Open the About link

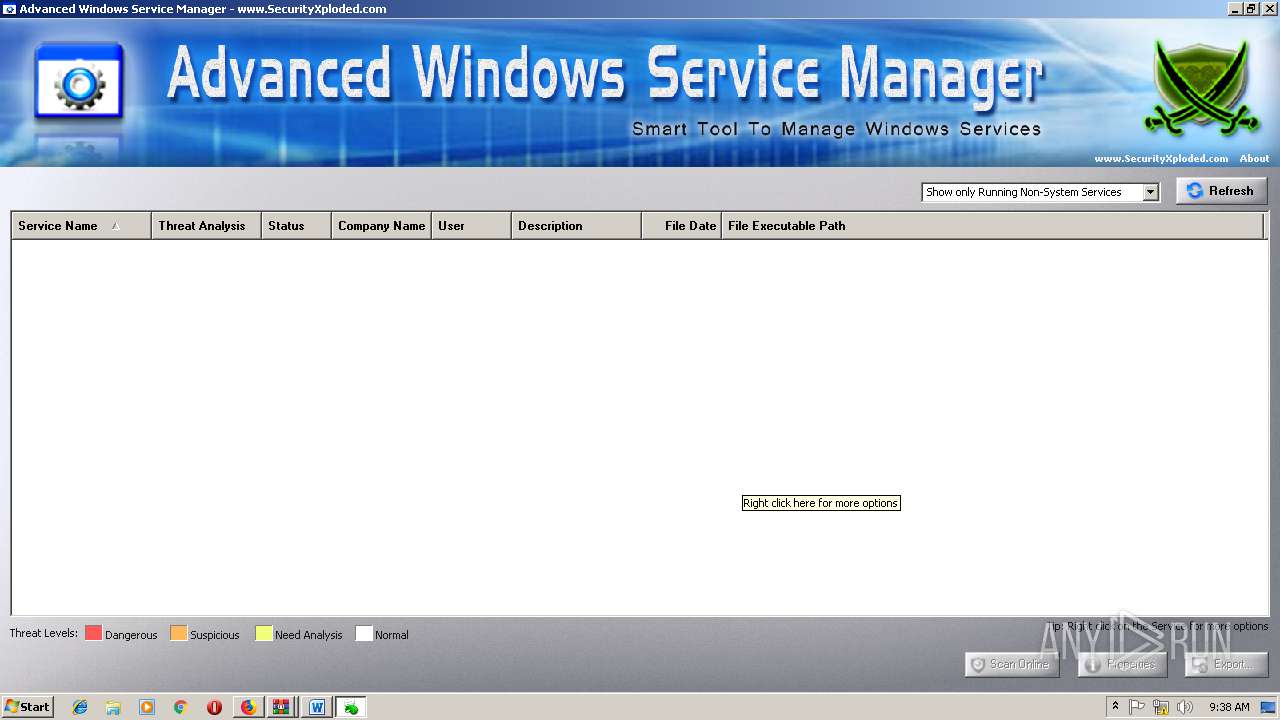click(1254, 158)
